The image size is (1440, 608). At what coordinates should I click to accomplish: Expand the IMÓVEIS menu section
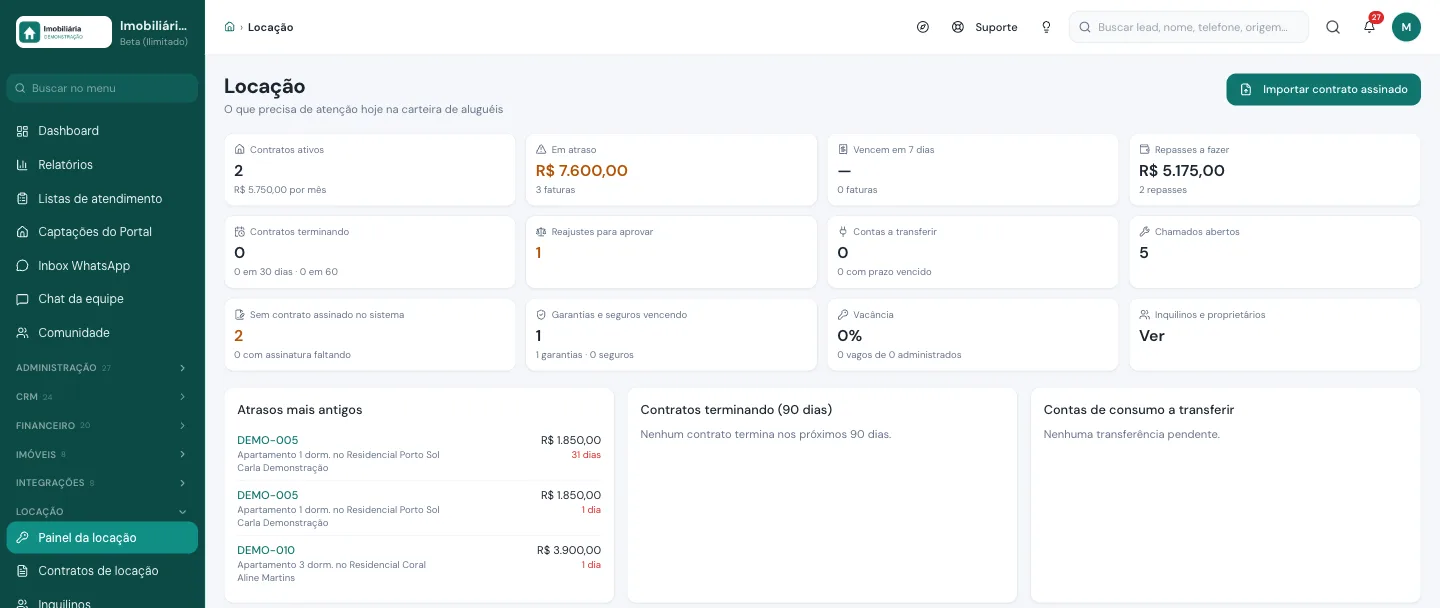pos(101,454)
